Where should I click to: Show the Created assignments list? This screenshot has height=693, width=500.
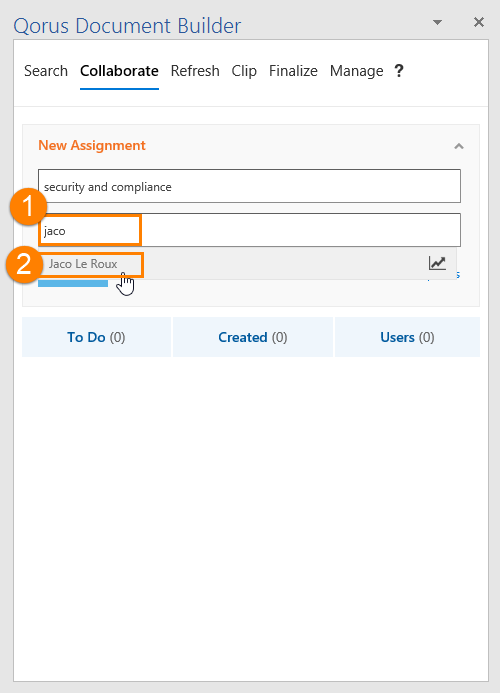[253, 337]
